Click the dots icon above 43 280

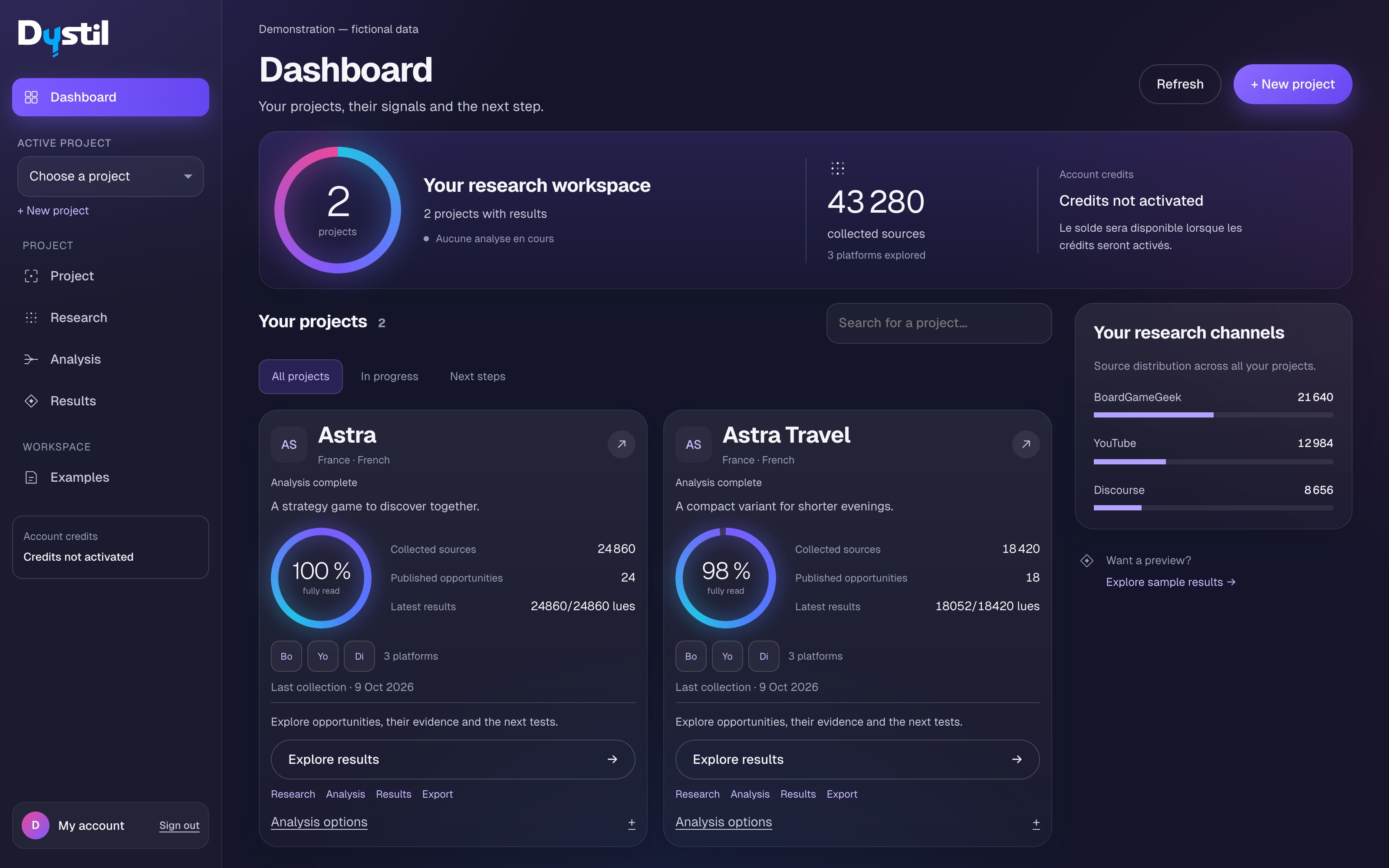(837, 168)
